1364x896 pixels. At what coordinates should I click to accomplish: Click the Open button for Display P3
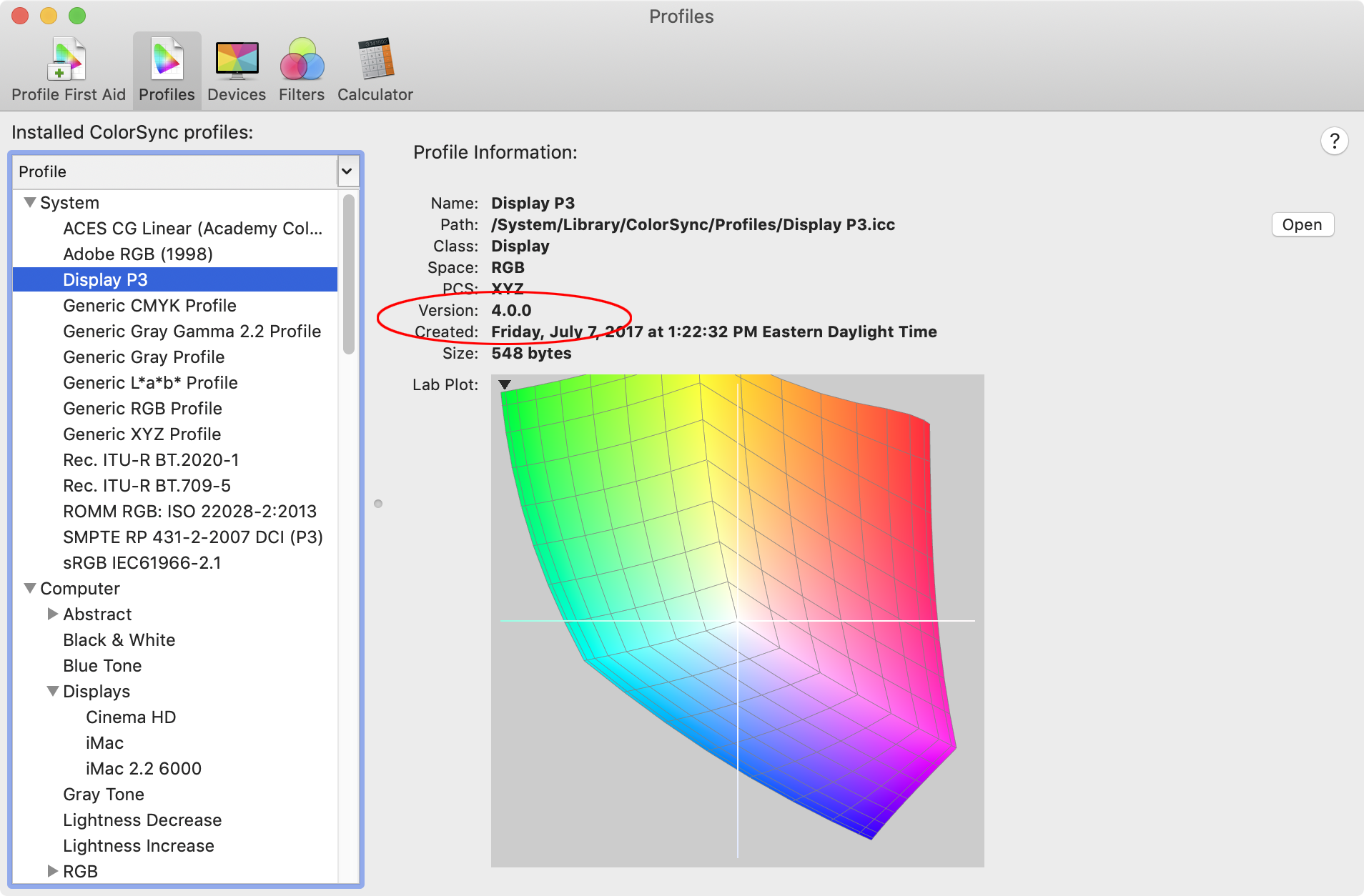tap(1303, 224)
